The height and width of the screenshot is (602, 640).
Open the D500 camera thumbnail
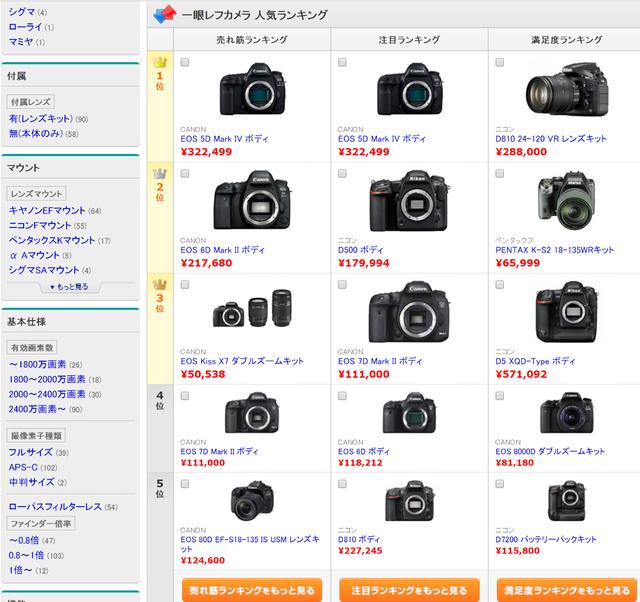[x=409, y=201]
